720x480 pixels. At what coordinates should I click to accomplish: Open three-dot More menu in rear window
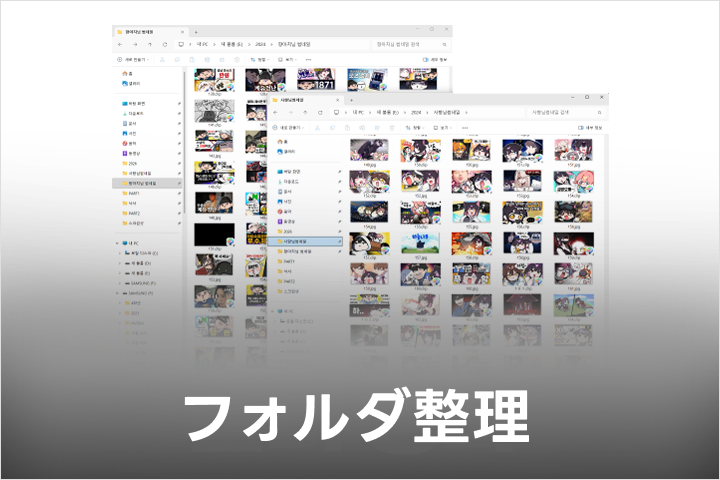tap(309, 60)
